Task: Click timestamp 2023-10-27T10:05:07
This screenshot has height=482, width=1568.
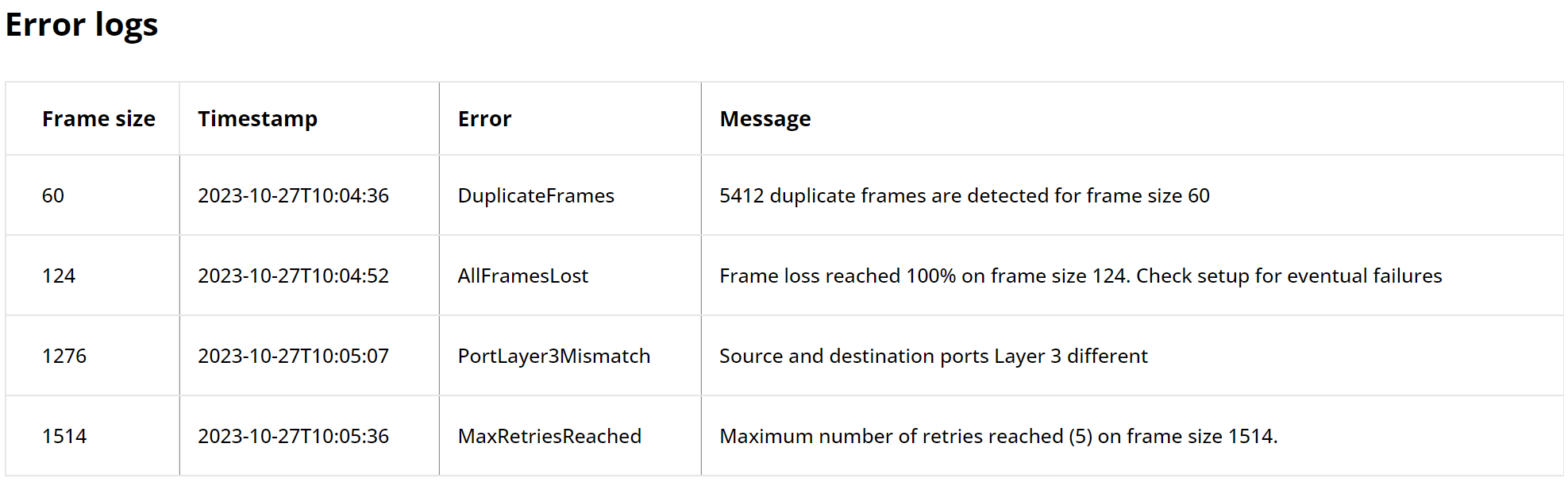Action: 293,357
